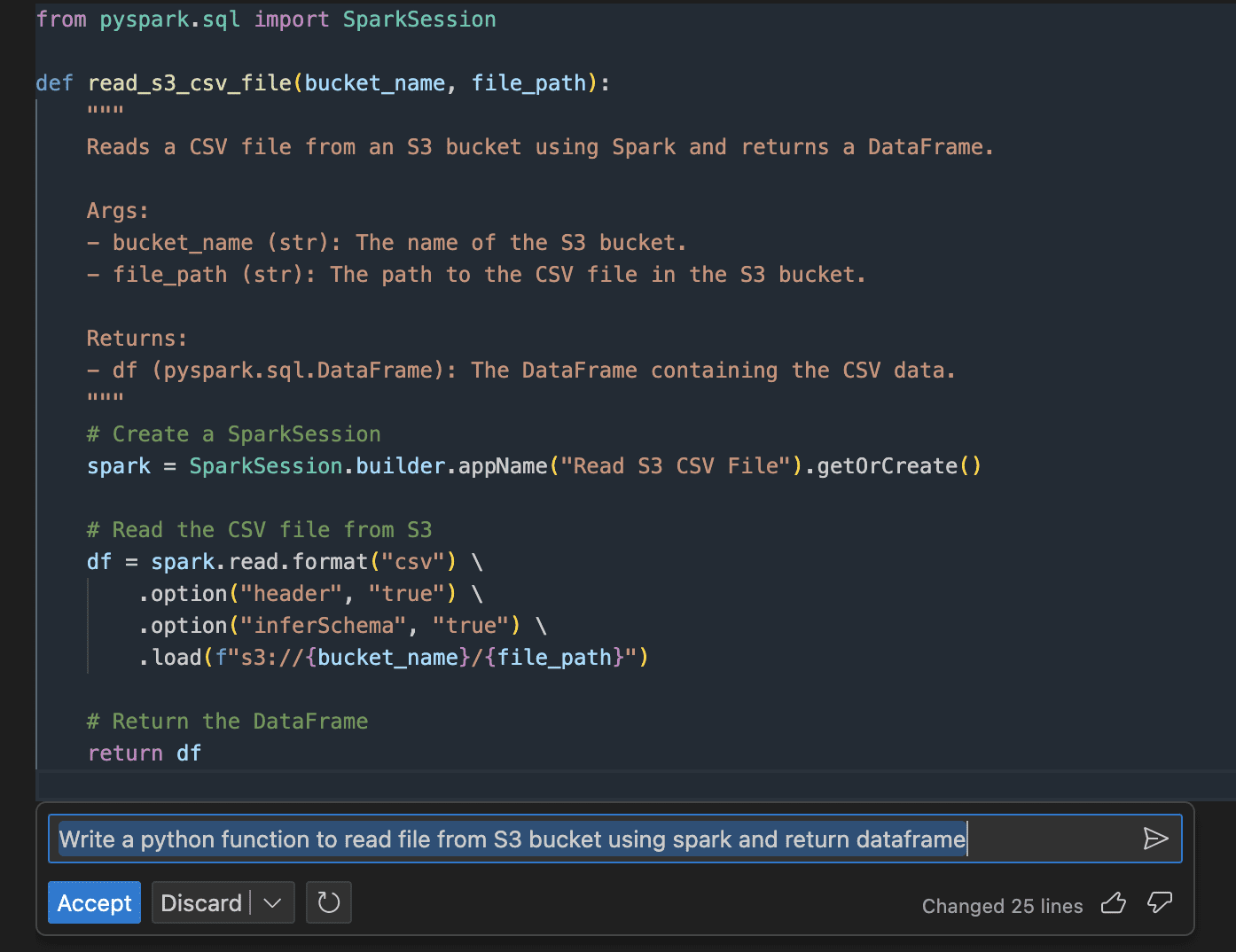Click the '.option("header", "true")' line
The height and width of the screenshot is (952, 1236).
point(310,594)
